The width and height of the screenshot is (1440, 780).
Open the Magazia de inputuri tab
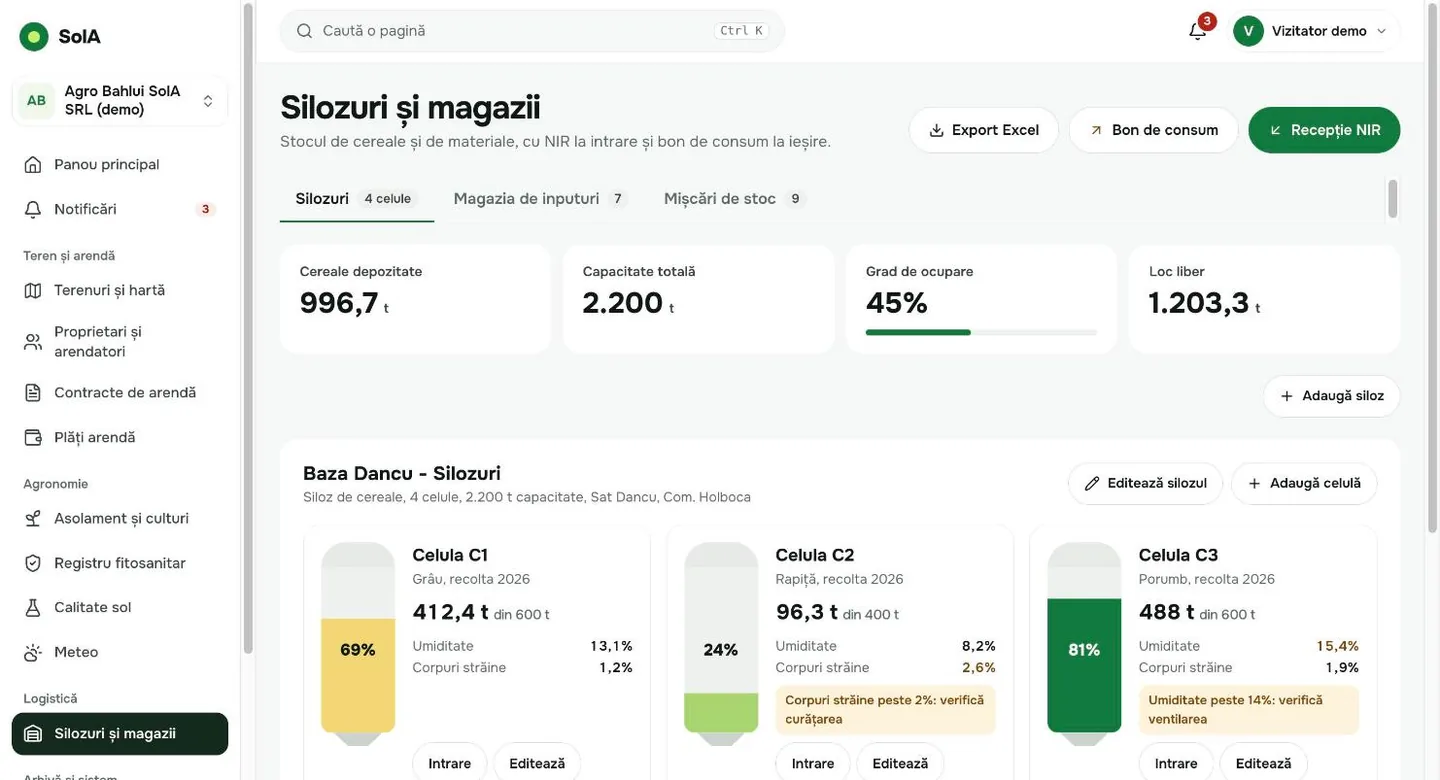point(540,199)
